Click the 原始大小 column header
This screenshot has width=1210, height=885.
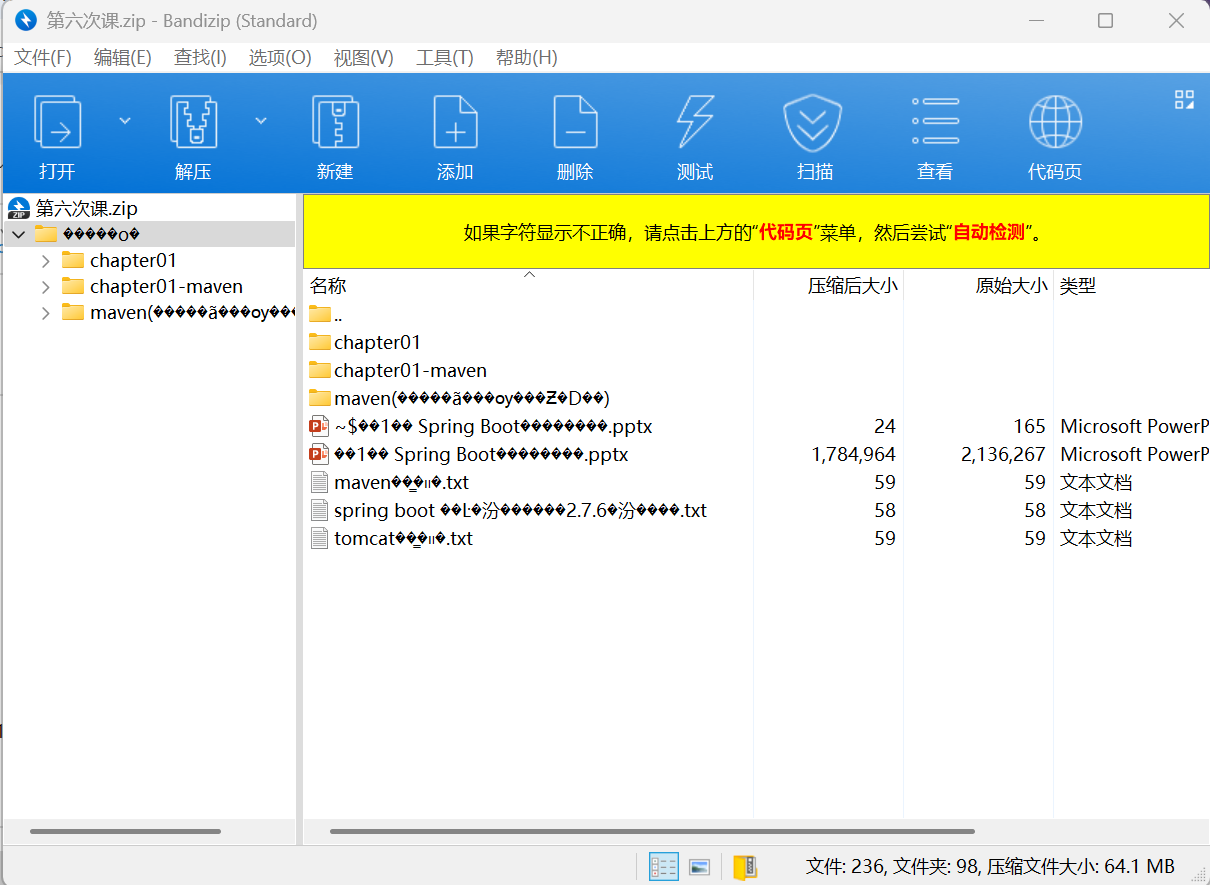click(x=979, y=286)
